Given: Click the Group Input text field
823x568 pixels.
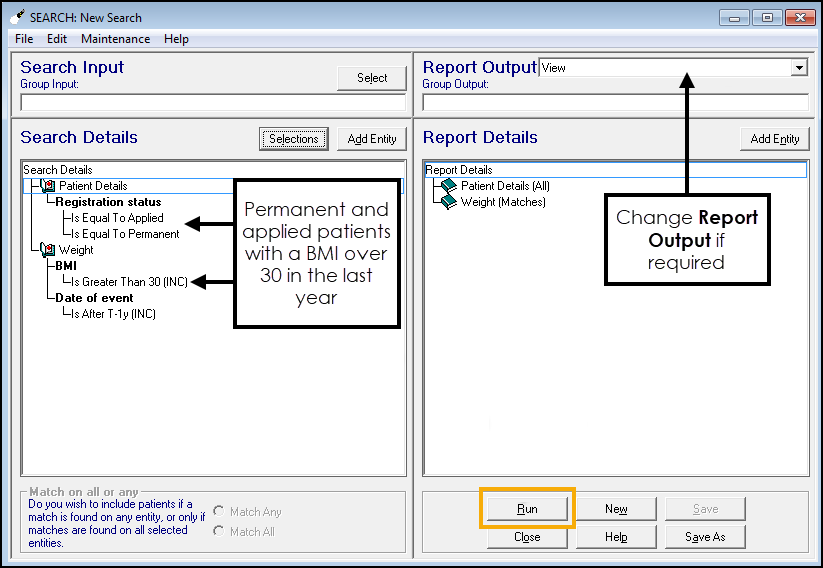Looking at the screenshot, I should (x=213, y=102).
